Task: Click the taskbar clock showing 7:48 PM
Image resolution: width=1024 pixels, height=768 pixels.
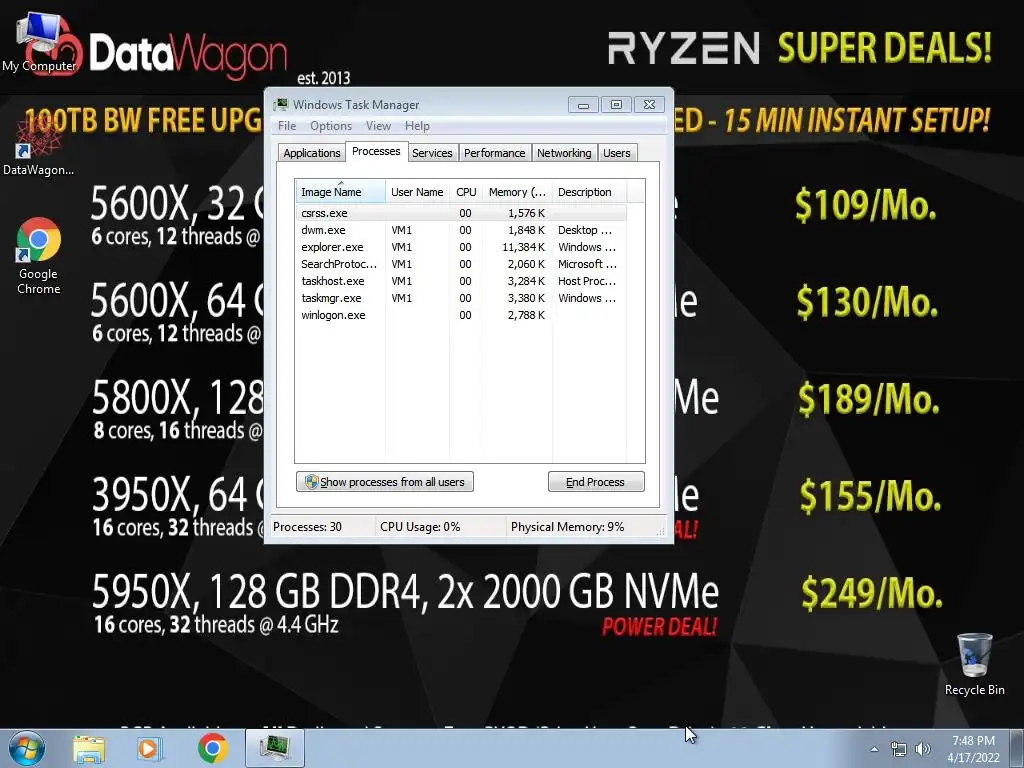Action: tap(973, 749)
